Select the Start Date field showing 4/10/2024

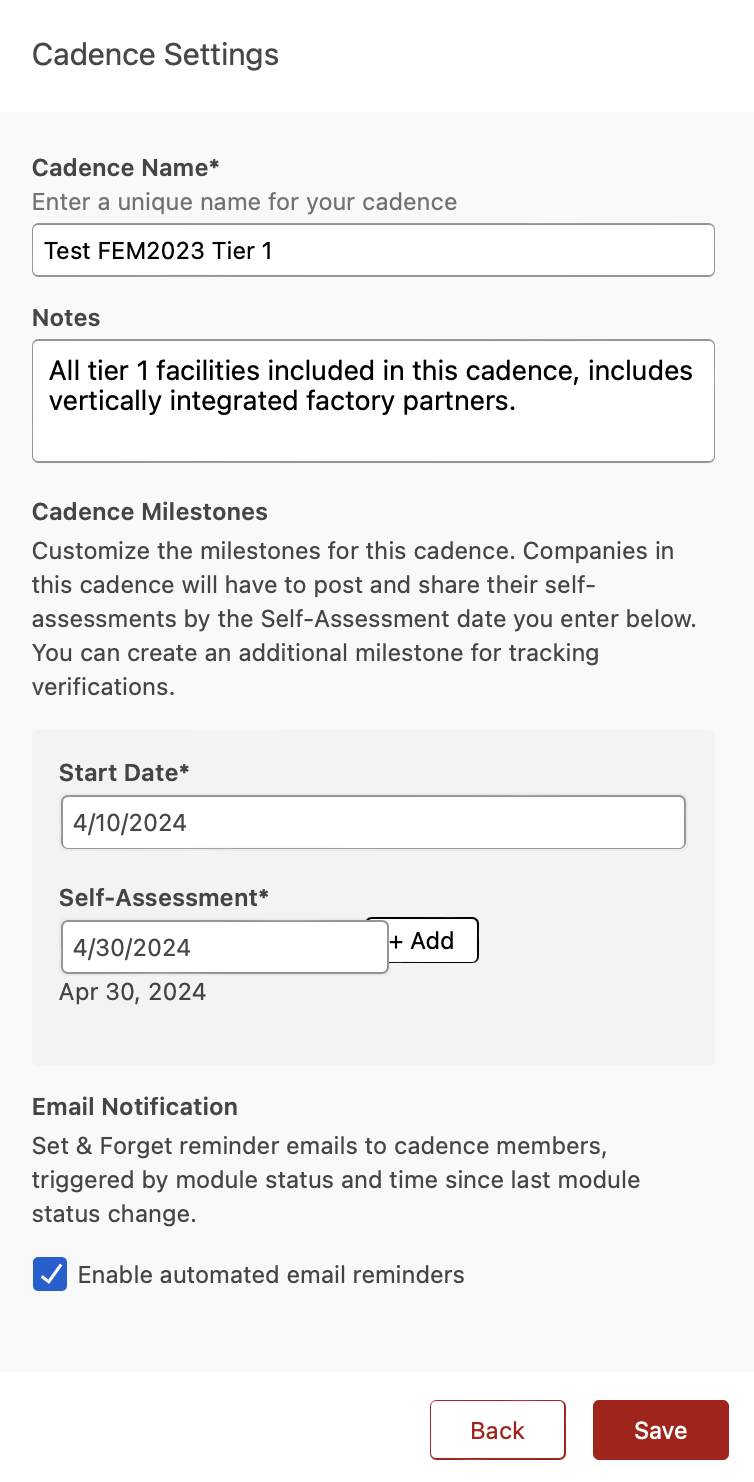[373, 822]
